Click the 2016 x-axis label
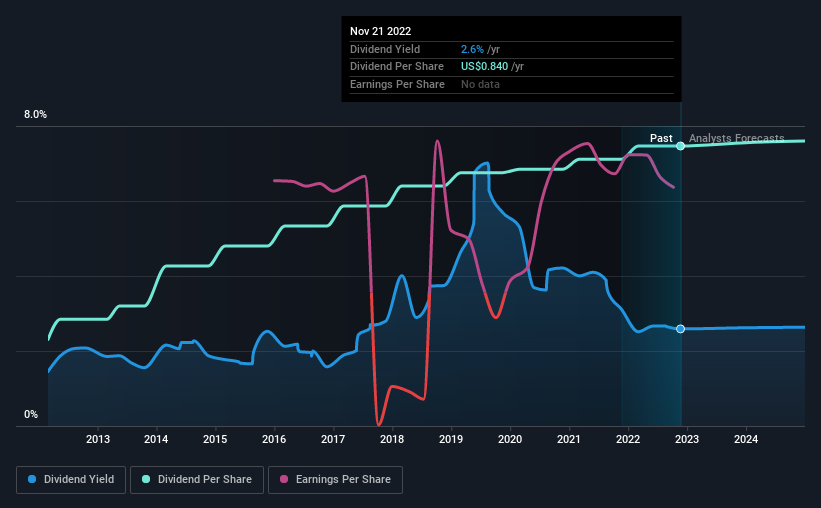821x508 pixels. pos(274,439)
